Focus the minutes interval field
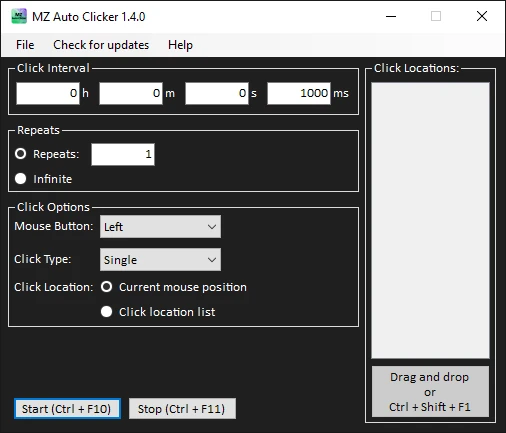506x433 pixels. click(131, 93)
